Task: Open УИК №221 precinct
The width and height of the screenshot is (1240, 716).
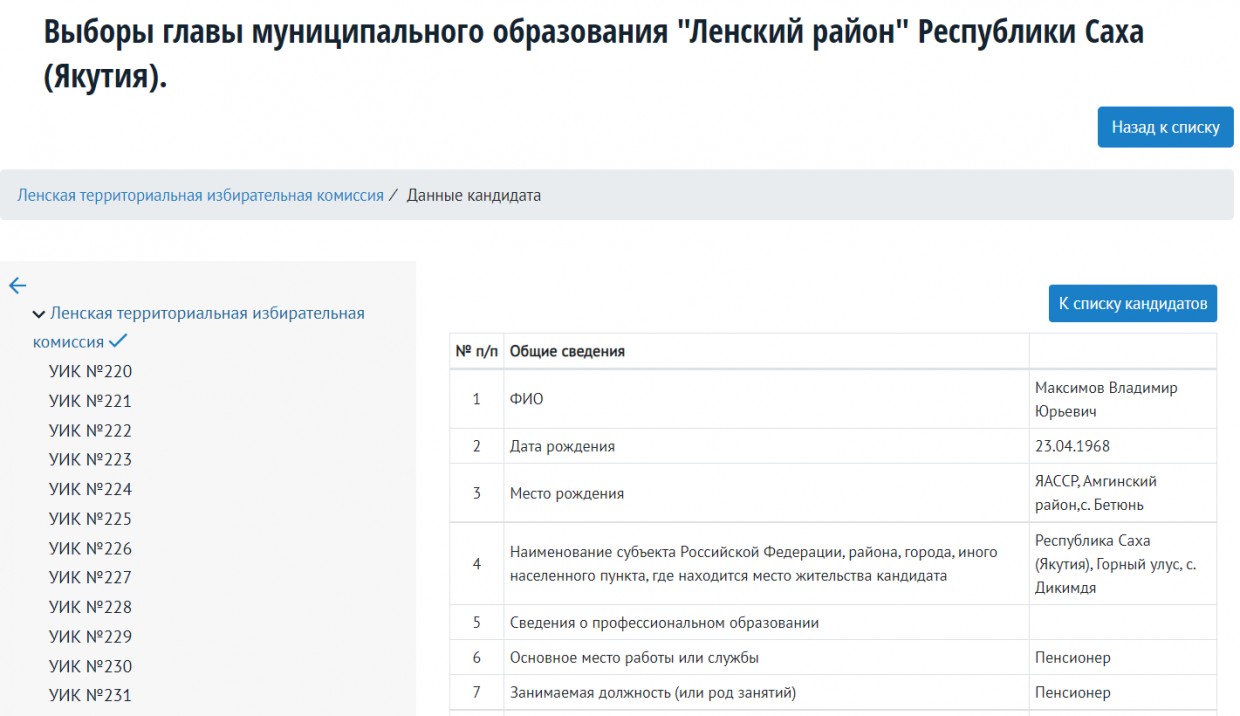Action: 90,401
